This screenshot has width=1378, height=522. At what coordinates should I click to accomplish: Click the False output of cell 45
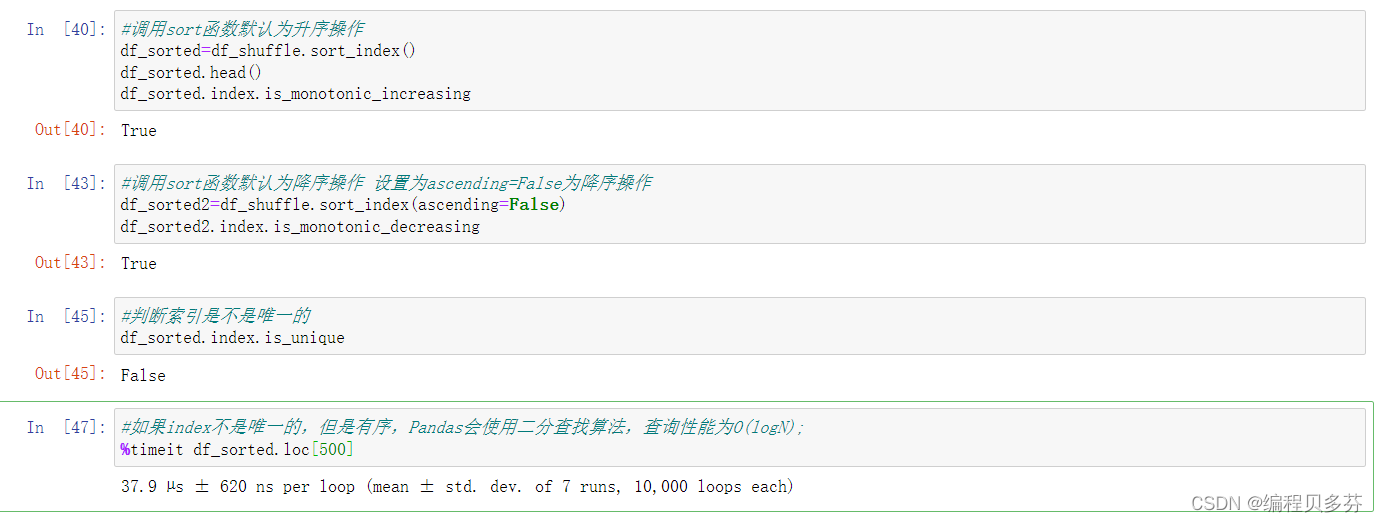coord(143,375)
